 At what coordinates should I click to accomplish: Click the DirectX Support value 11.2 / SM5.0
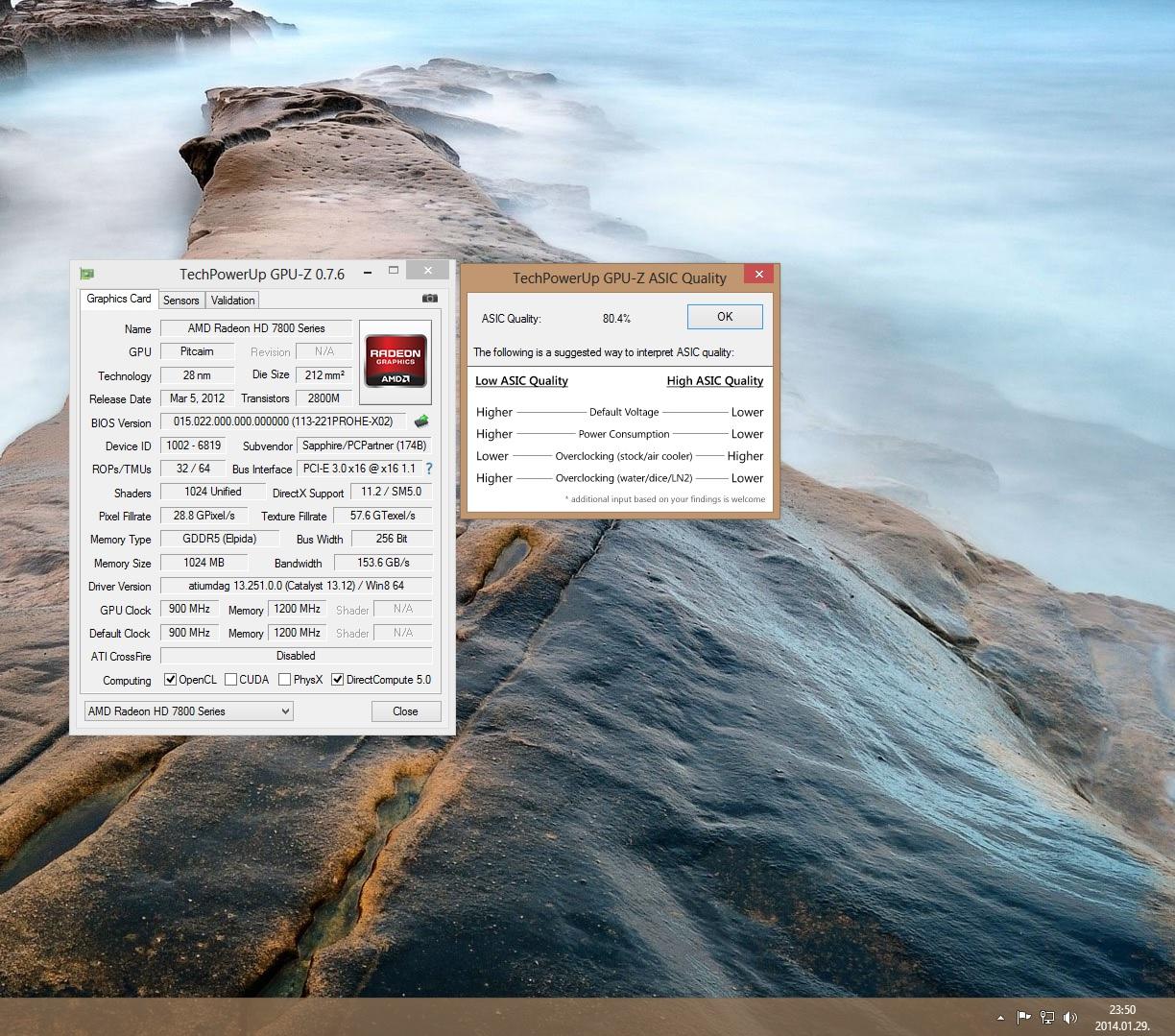coord(391,492)
